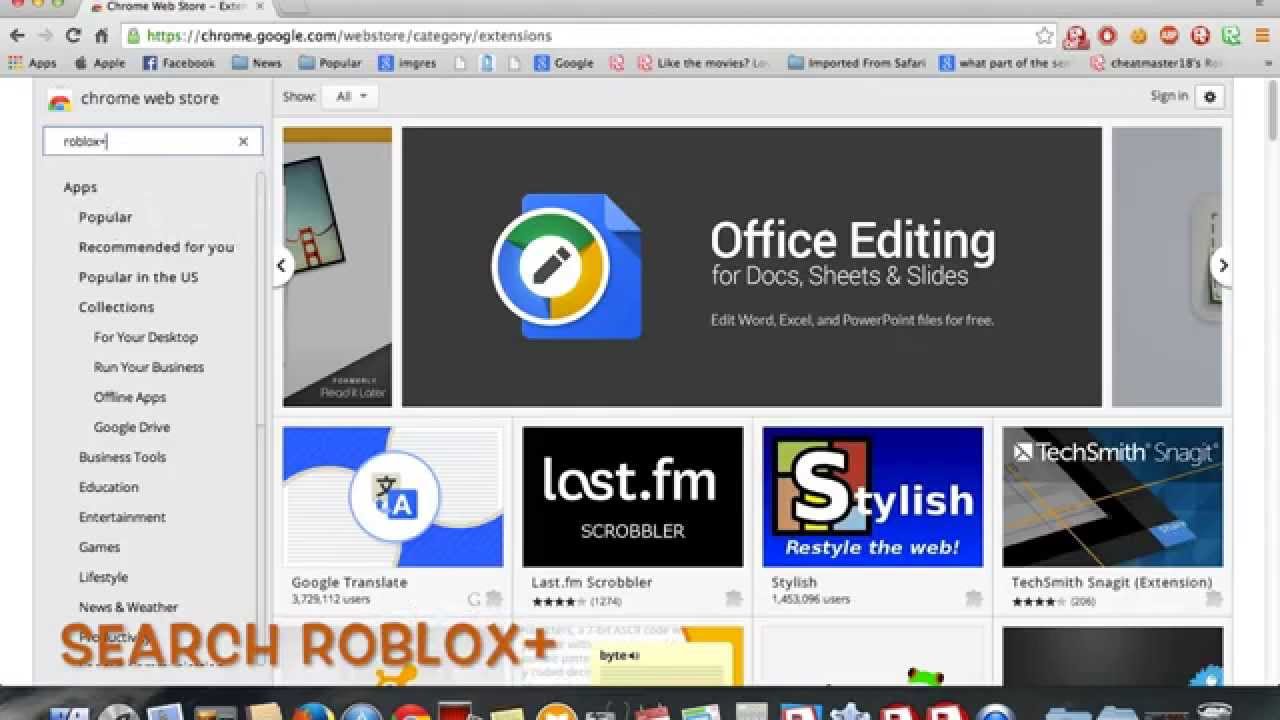Select Entertainment category
This screenshot has width=1280, height=720.
point(122,517)
